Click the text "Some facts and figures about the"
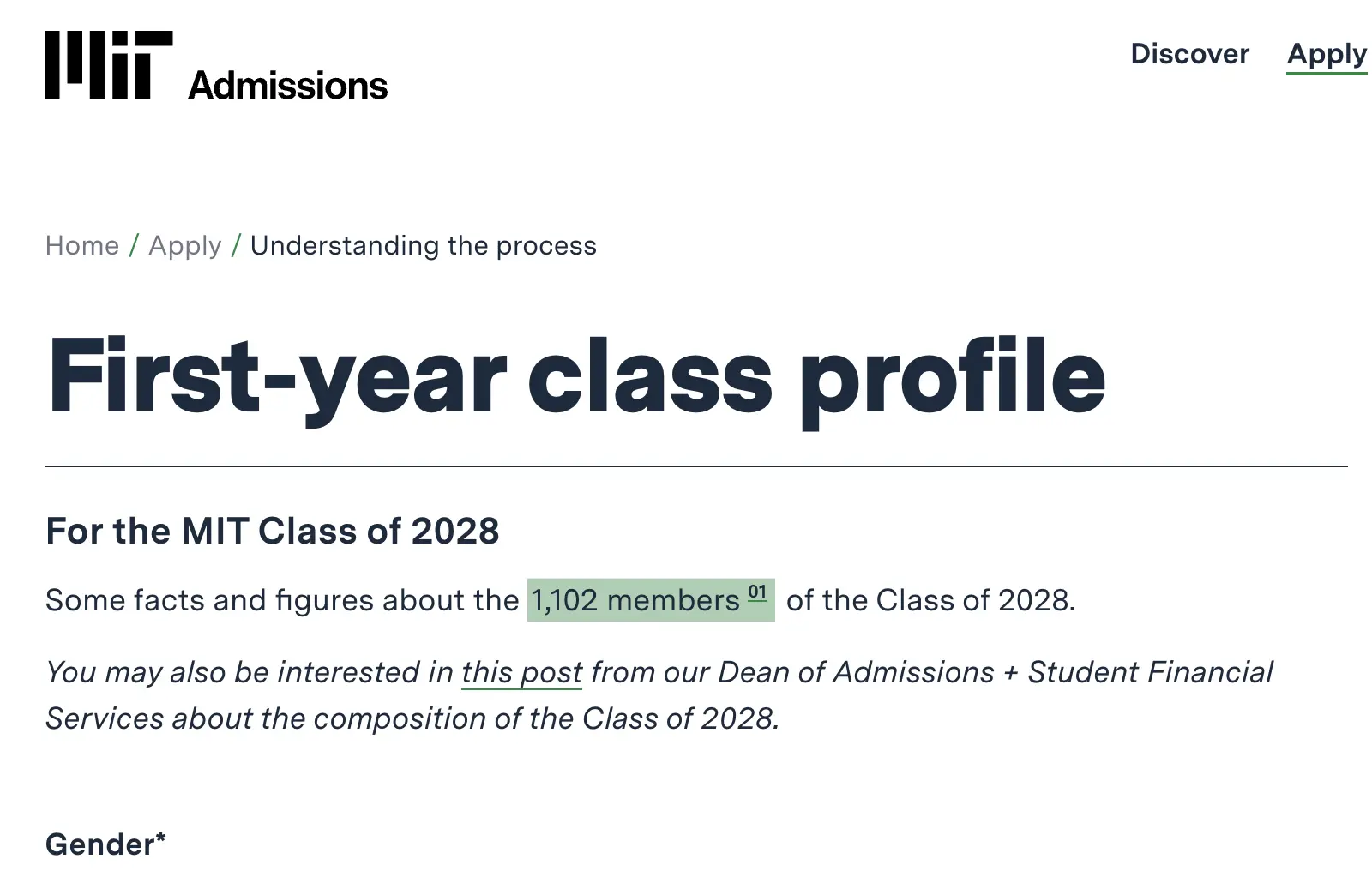1372x883 pixels. click(282, 600)
